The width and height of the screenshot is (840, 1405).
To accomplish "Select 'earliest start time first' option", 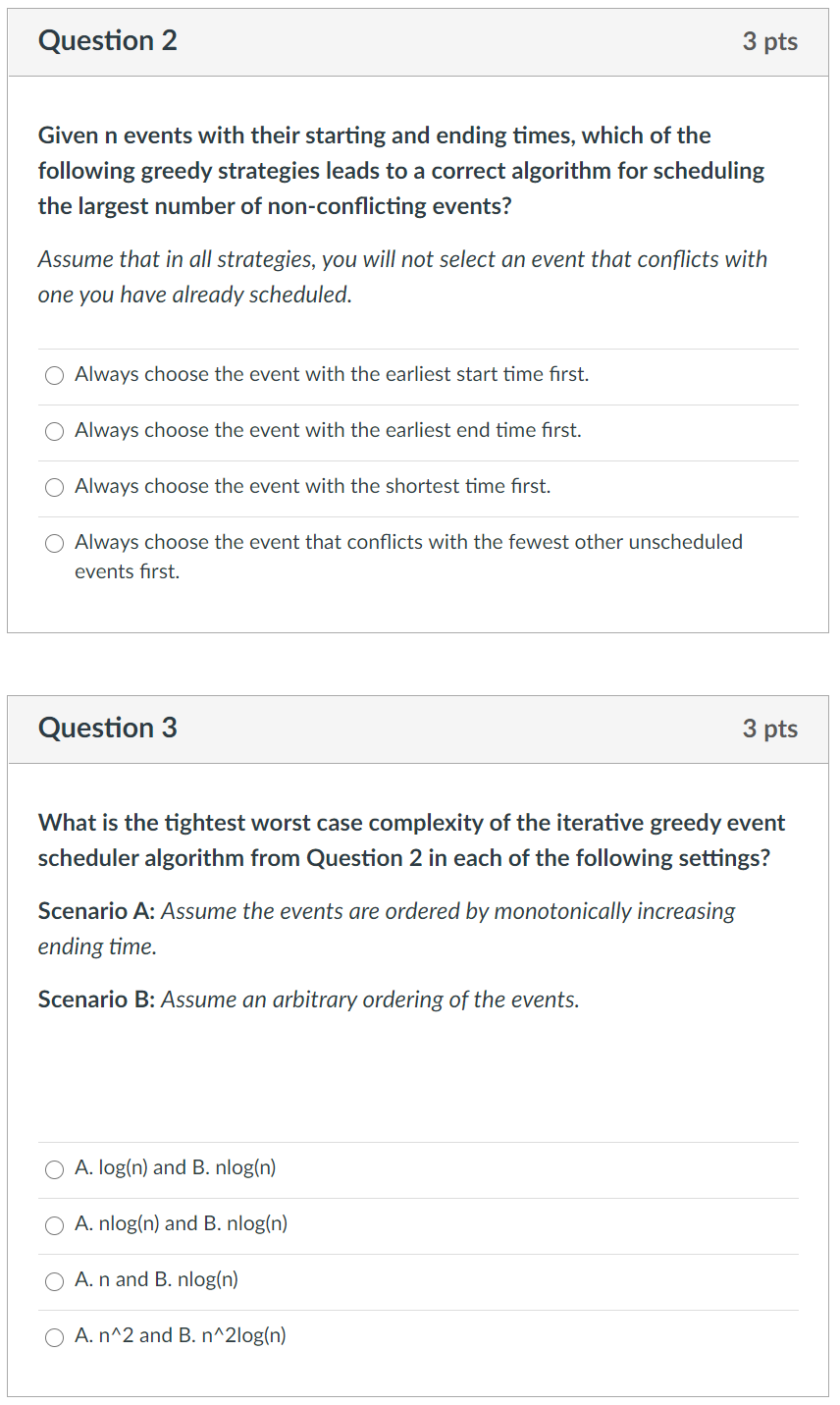I will pyautogui.click(x=54, y=375).
